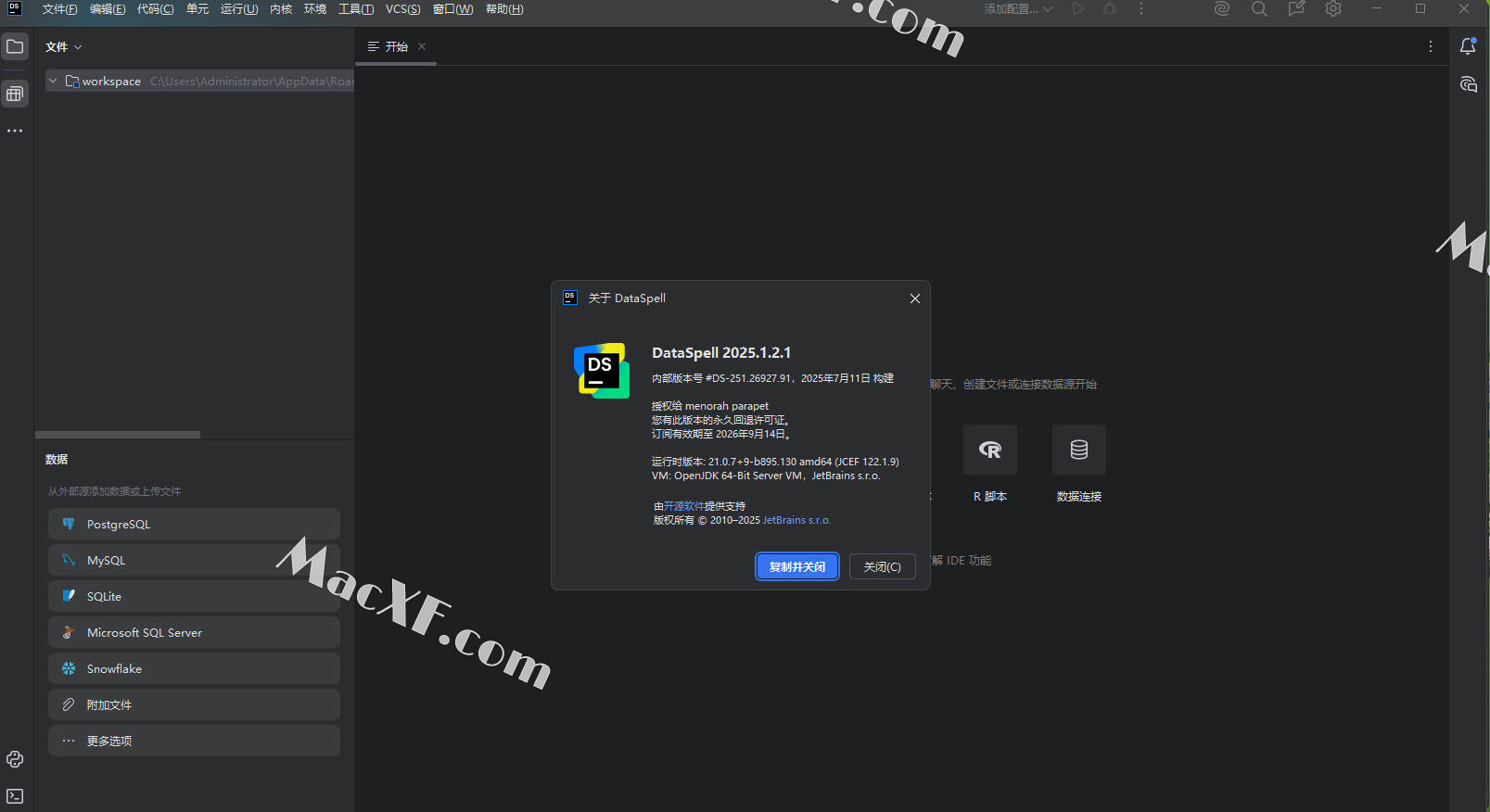Click the Snowflake icon in data list
This screenshot has width=1490, height=812.
point(69,668)
